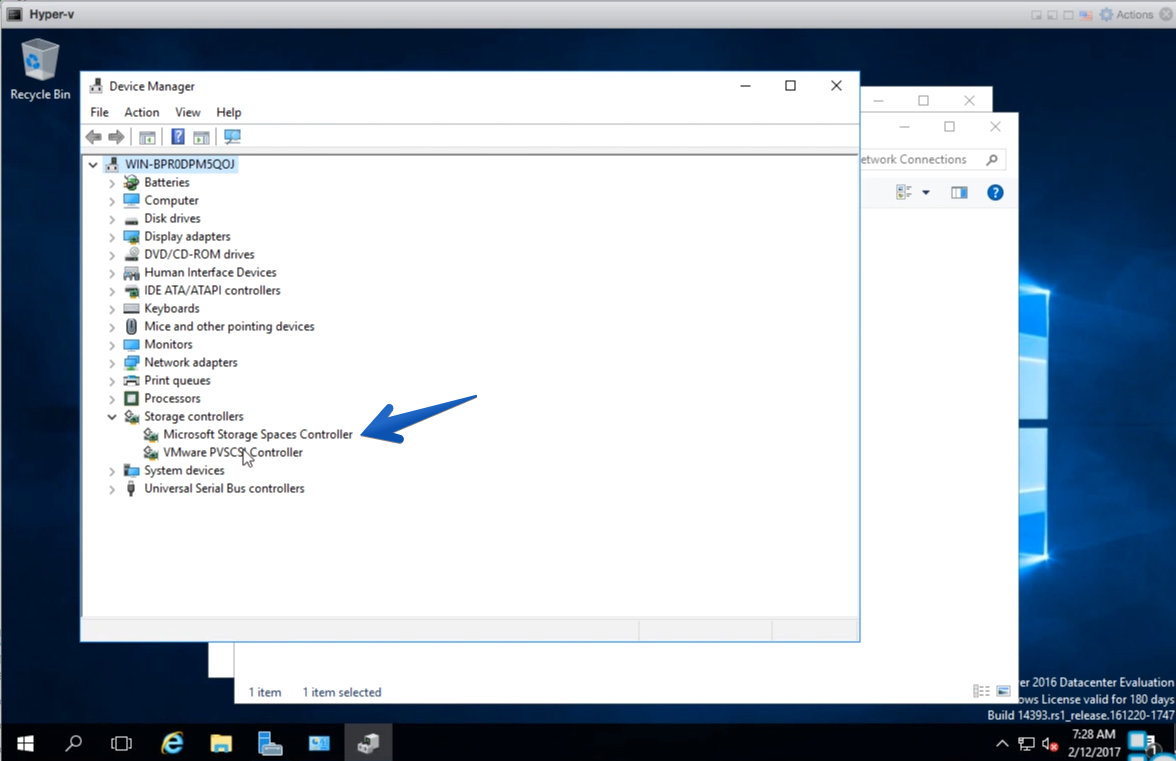
Task: Switch to details view in rear window status bar
Action: tap(980, 691)
